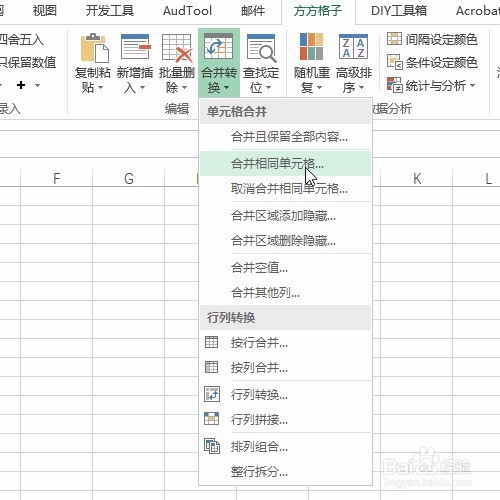Expand the 随机重复 dropdown arrow

[x=319, y=88]
